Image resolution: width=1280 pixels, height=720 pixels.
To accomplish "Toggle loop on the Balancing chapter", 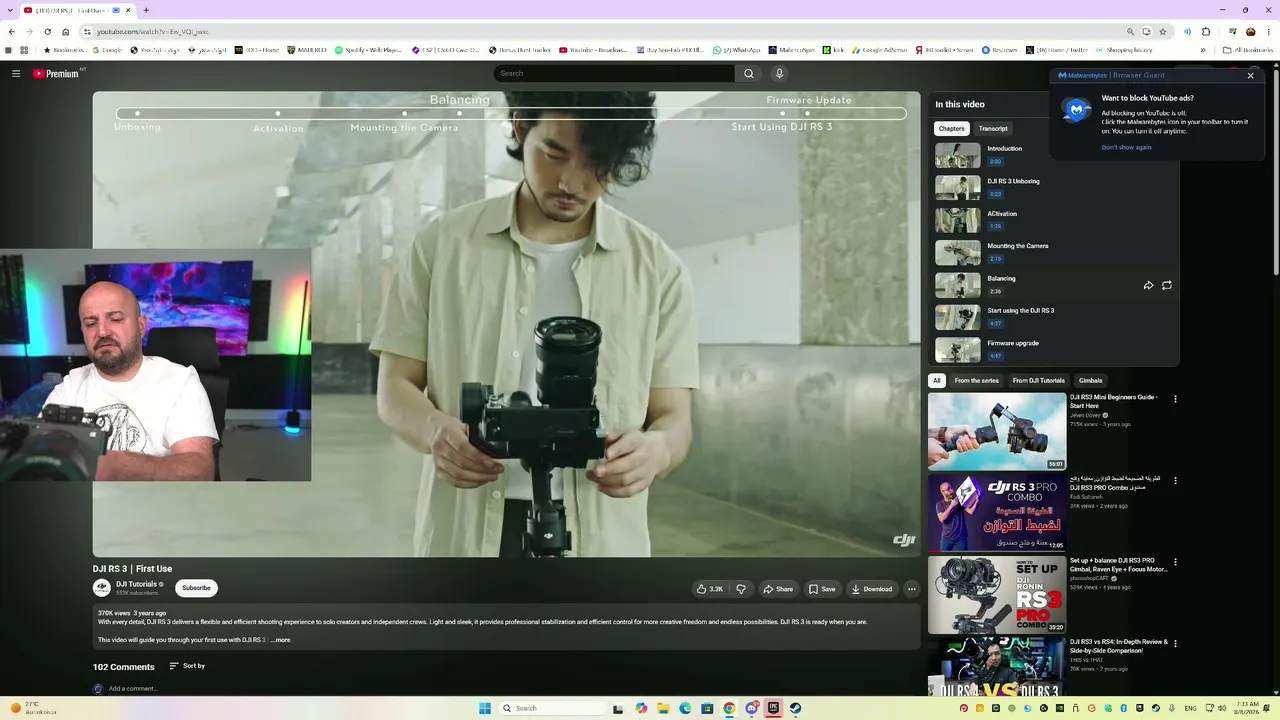I will click(x=1167, y=285).
